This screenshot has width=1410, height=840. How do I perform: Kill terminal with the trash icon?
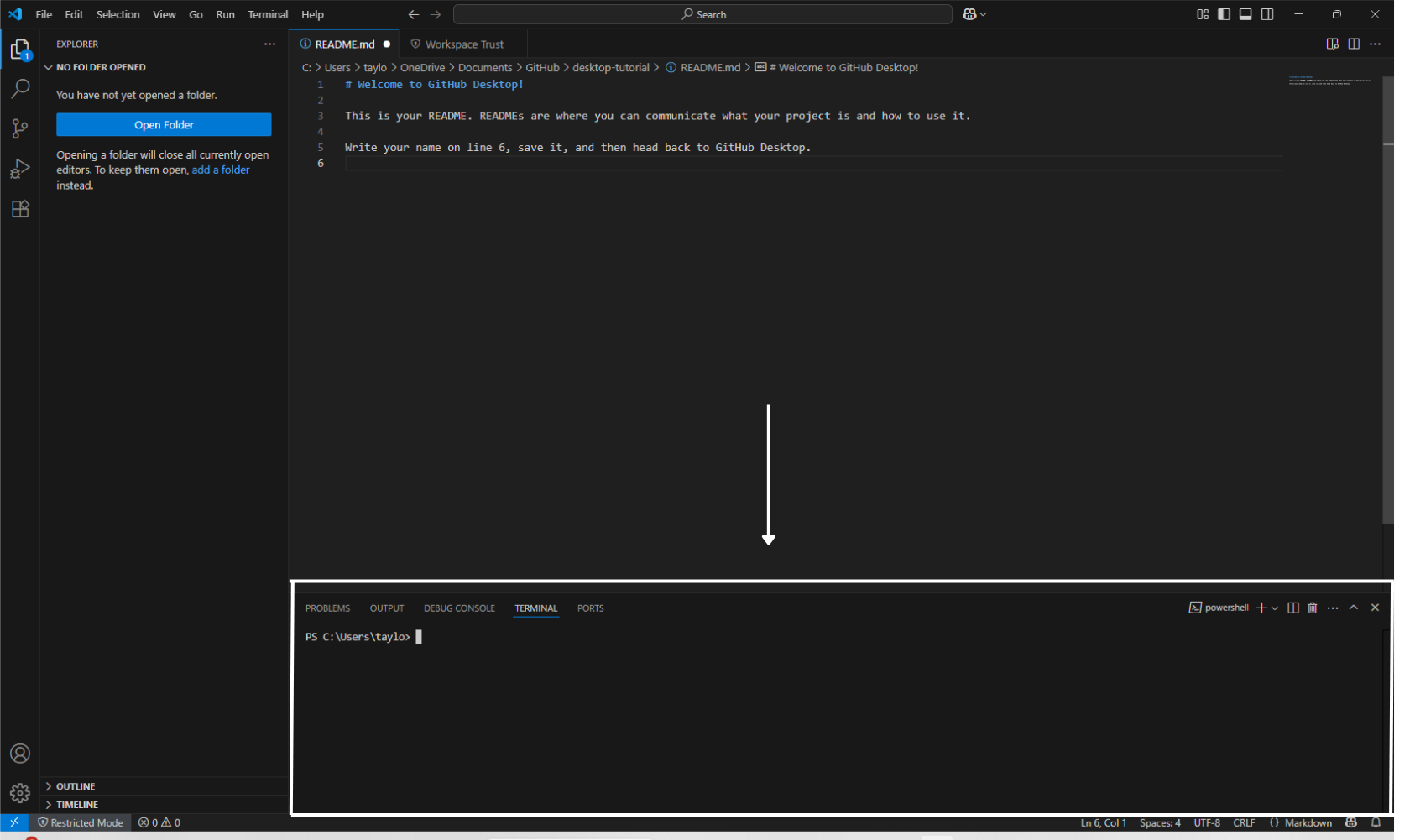click(x=1313, y=608)
